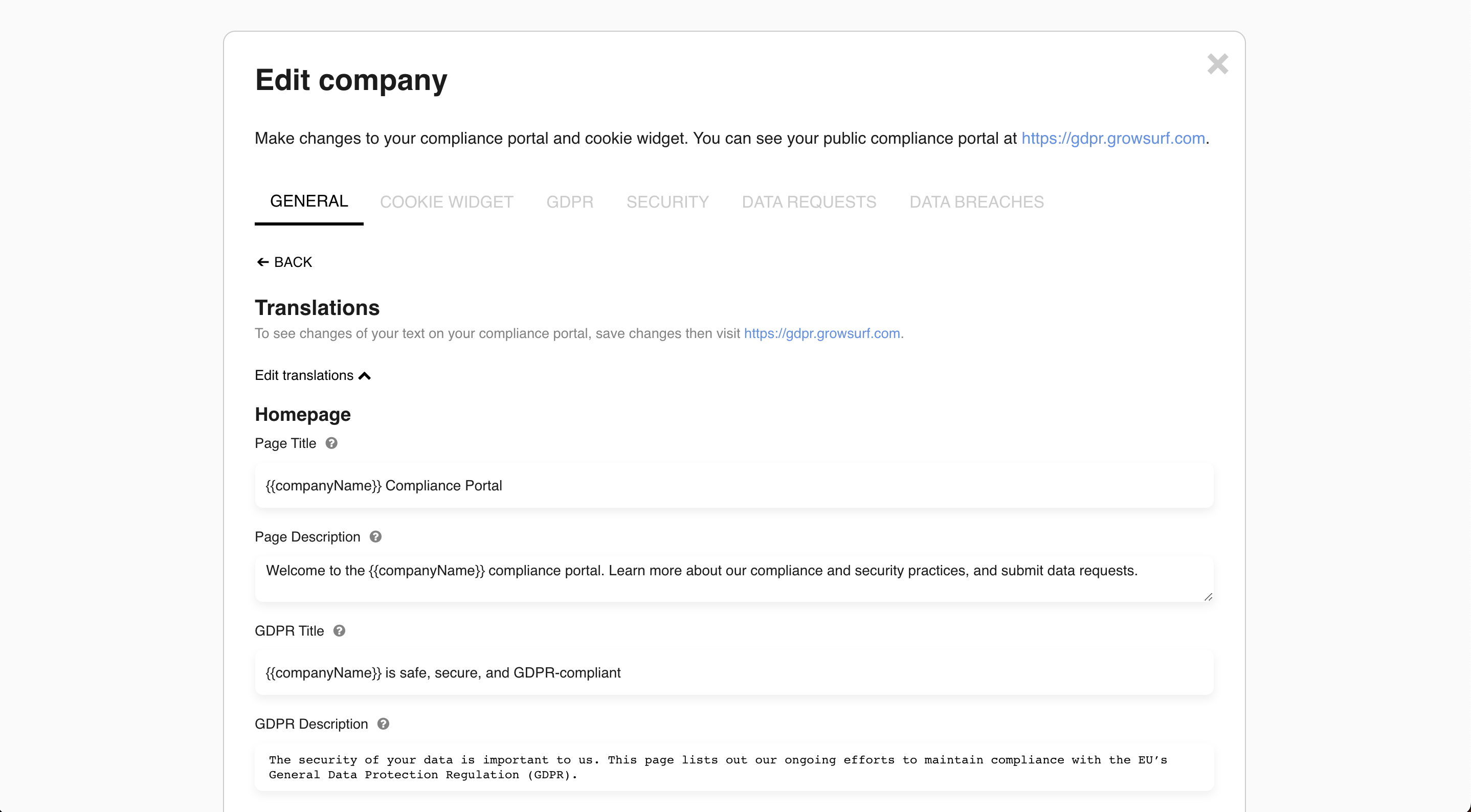Viewport: 1471px width, 812px height.
Task: Close the Edit company dialog
Action: coord(1217,64)
